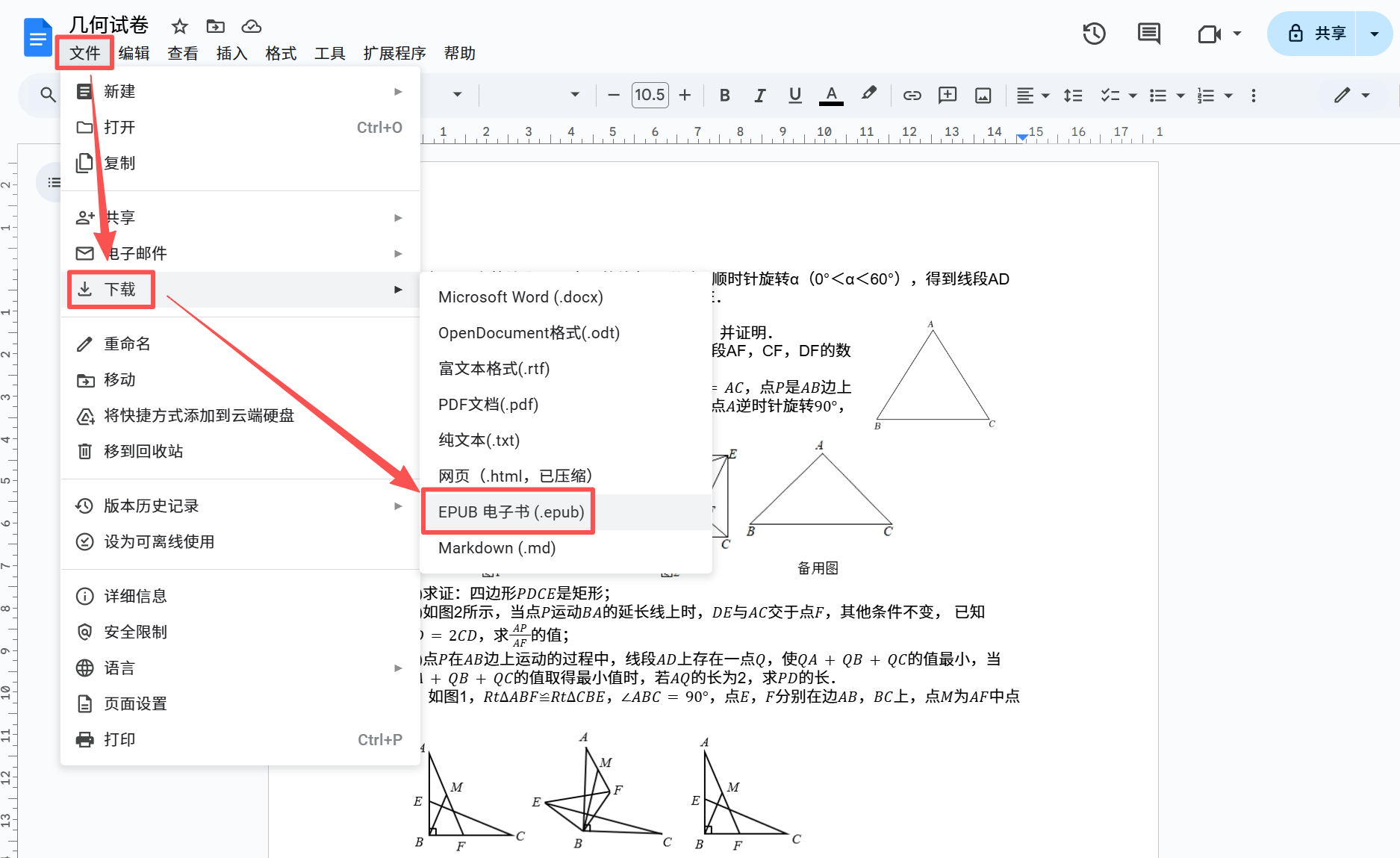Image resolution: width=1400 pixels, height=858 pixels.
Task: Rename document via 重命名 entry
Action: click(x=127, y=343)
